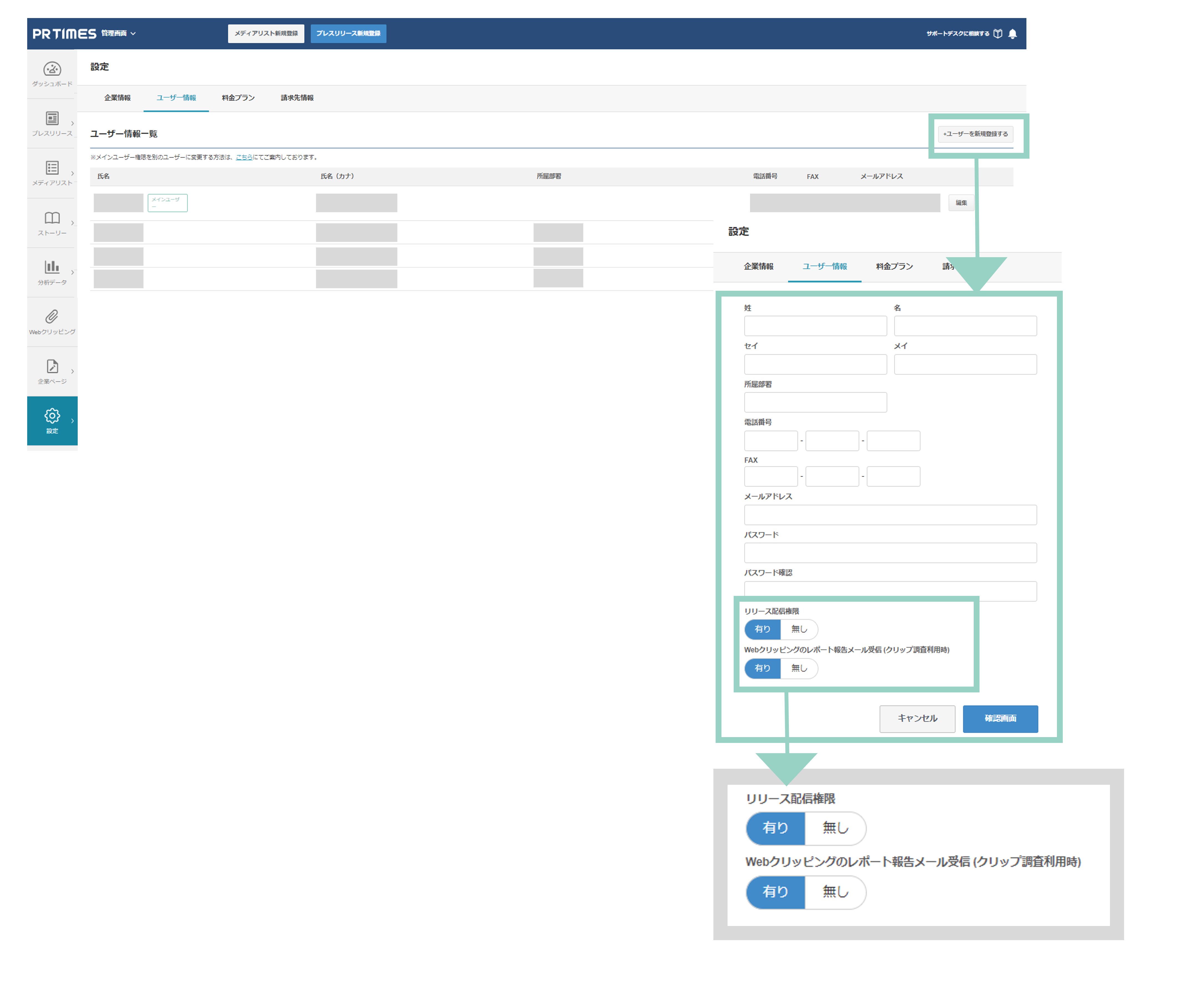Open the company page document icon

[x=52, y=367]
